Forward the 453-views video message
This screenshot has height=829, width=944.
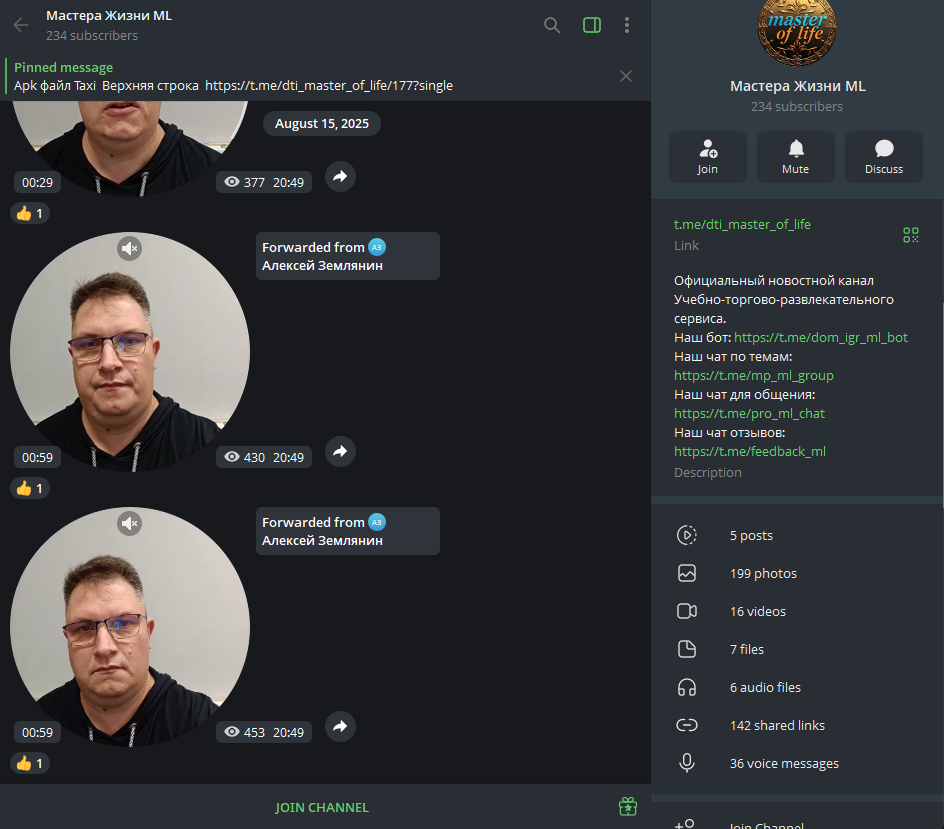(340, 726)
